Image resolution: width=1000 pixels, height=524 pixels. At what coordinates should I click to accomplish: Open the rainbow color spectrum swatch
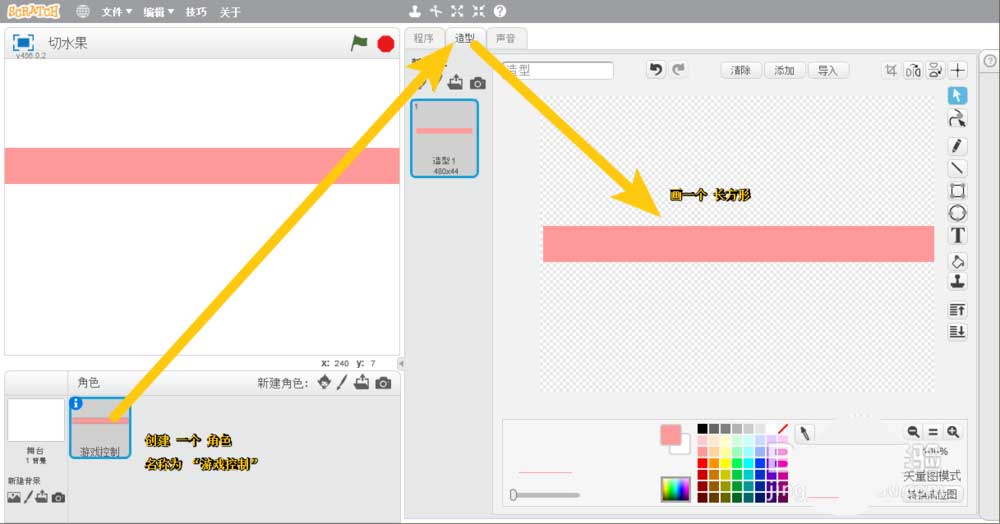point(675,489)
